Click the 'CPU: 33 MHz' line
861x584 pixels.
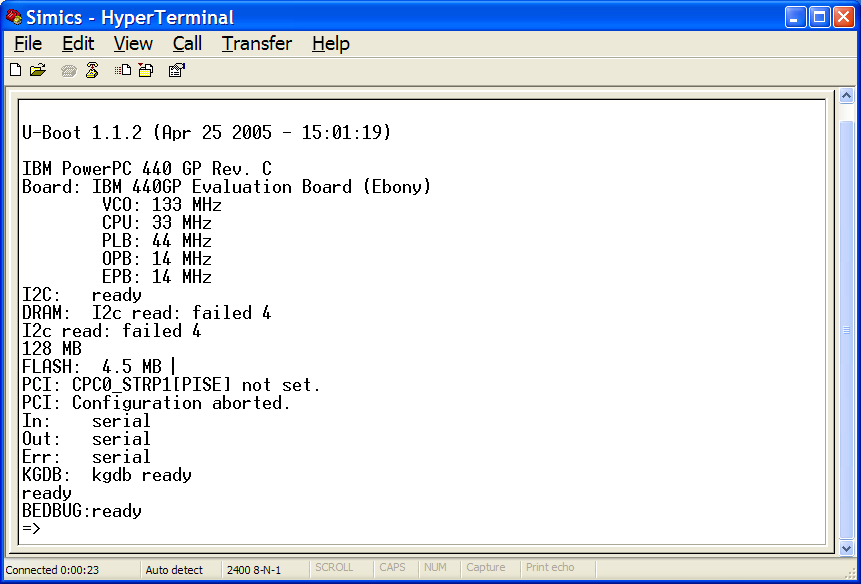(157, 223)
